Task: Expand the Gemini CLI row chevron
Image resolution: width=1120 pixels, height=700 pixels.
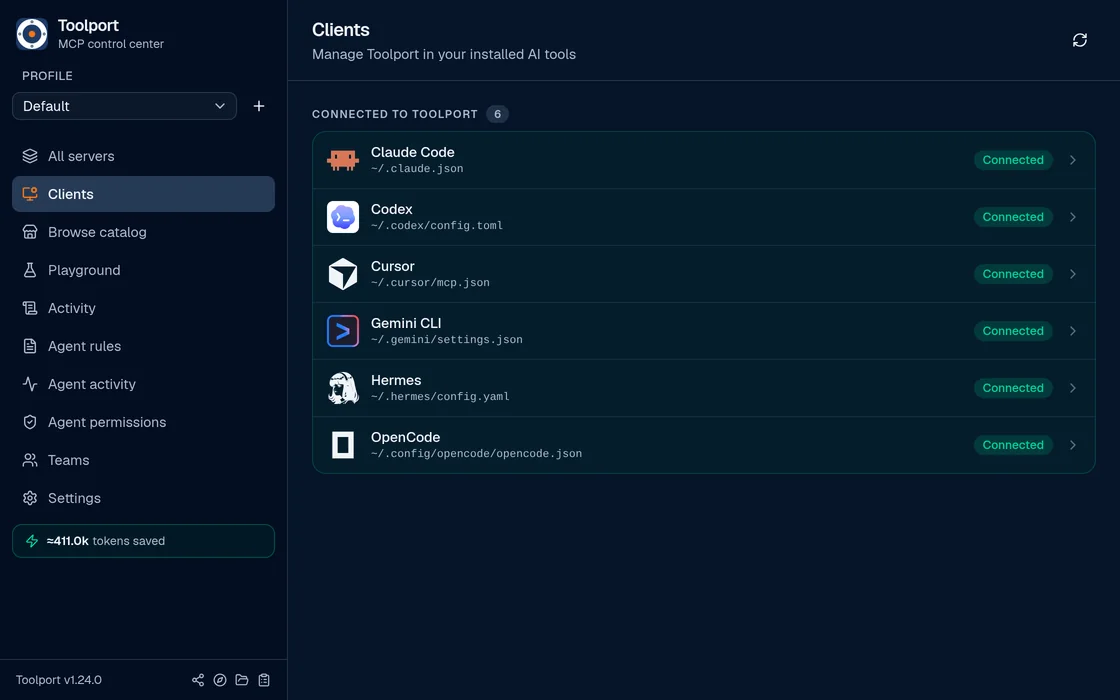Action: (1073, 331)
